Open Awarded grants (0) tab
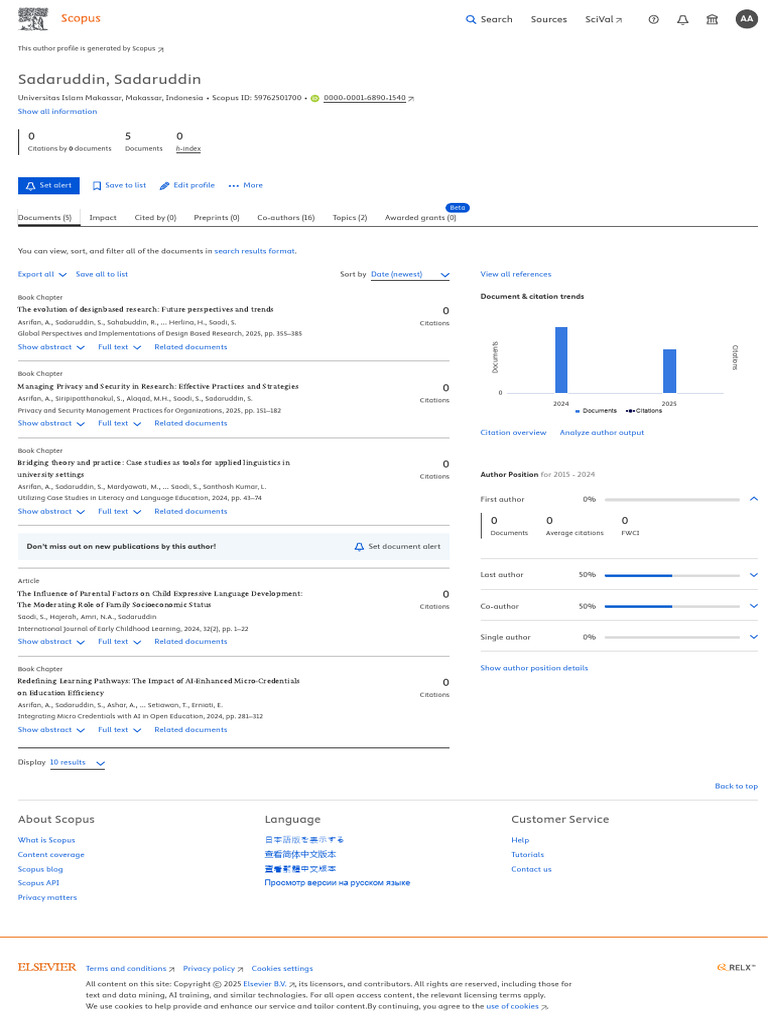This screenshot has height=1024, width=768. coord(421,218)
